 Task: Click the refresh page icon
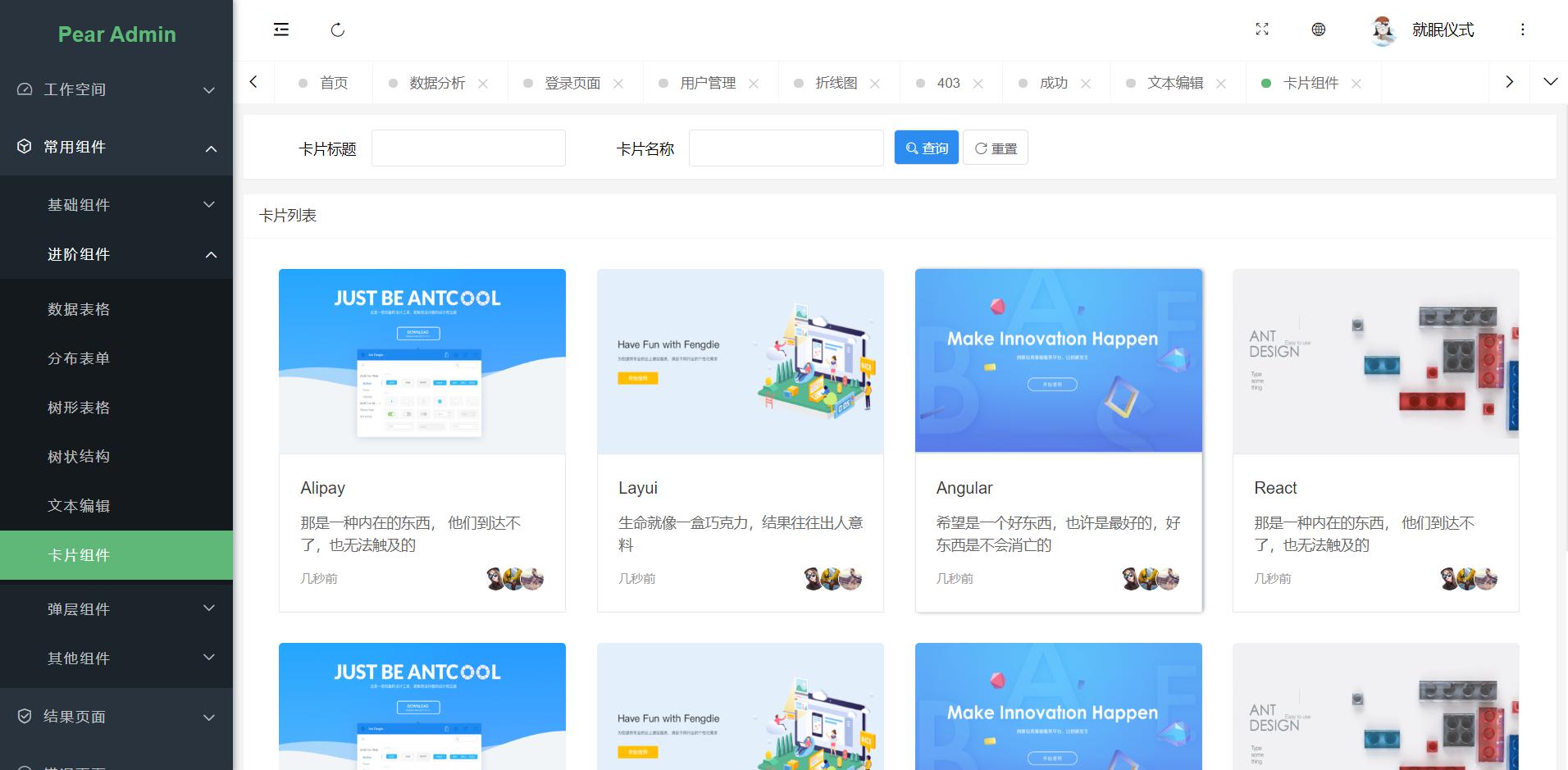pyautogui.click(x=337, y=30)
